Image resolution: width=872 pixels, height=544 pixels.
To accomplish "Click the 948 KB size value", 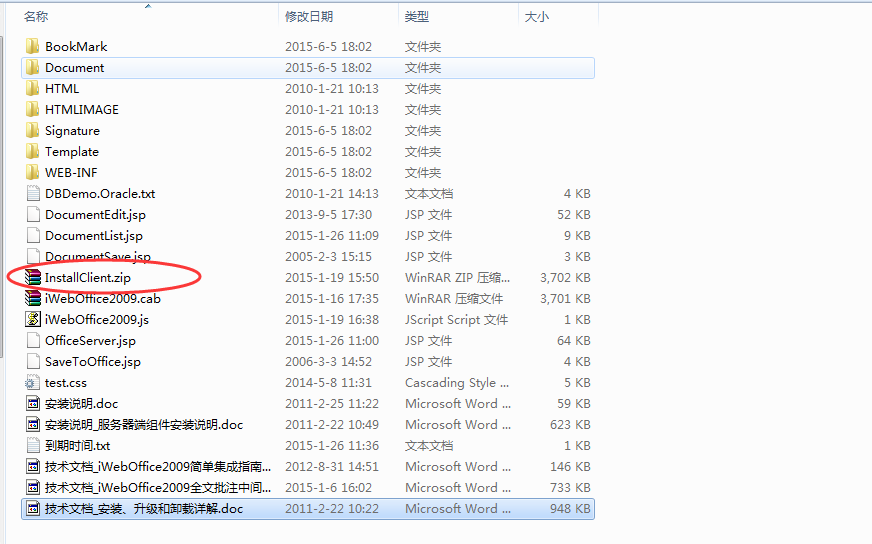I will tap(570, 508).
